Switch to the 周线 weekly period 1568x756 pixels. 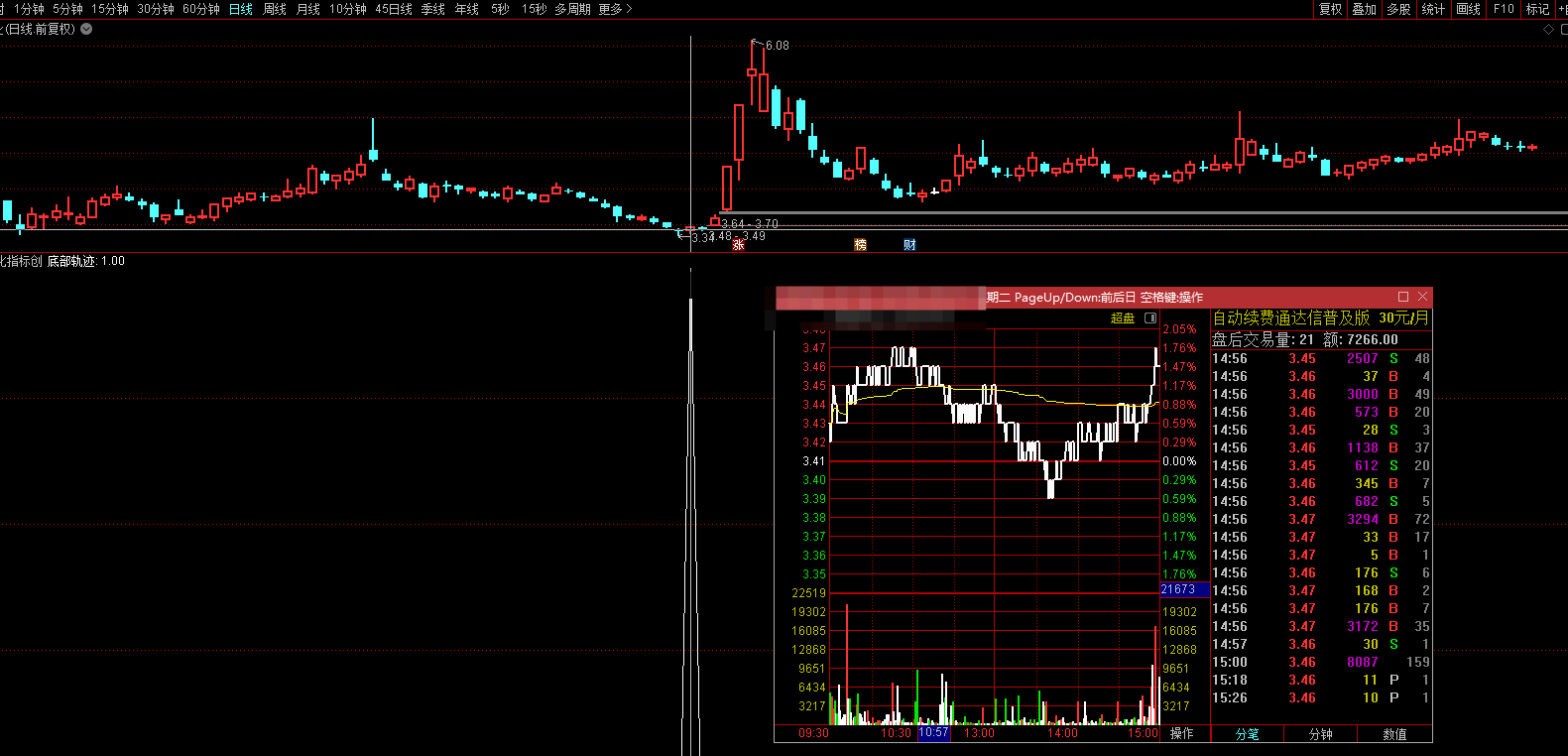pos(275,9)
